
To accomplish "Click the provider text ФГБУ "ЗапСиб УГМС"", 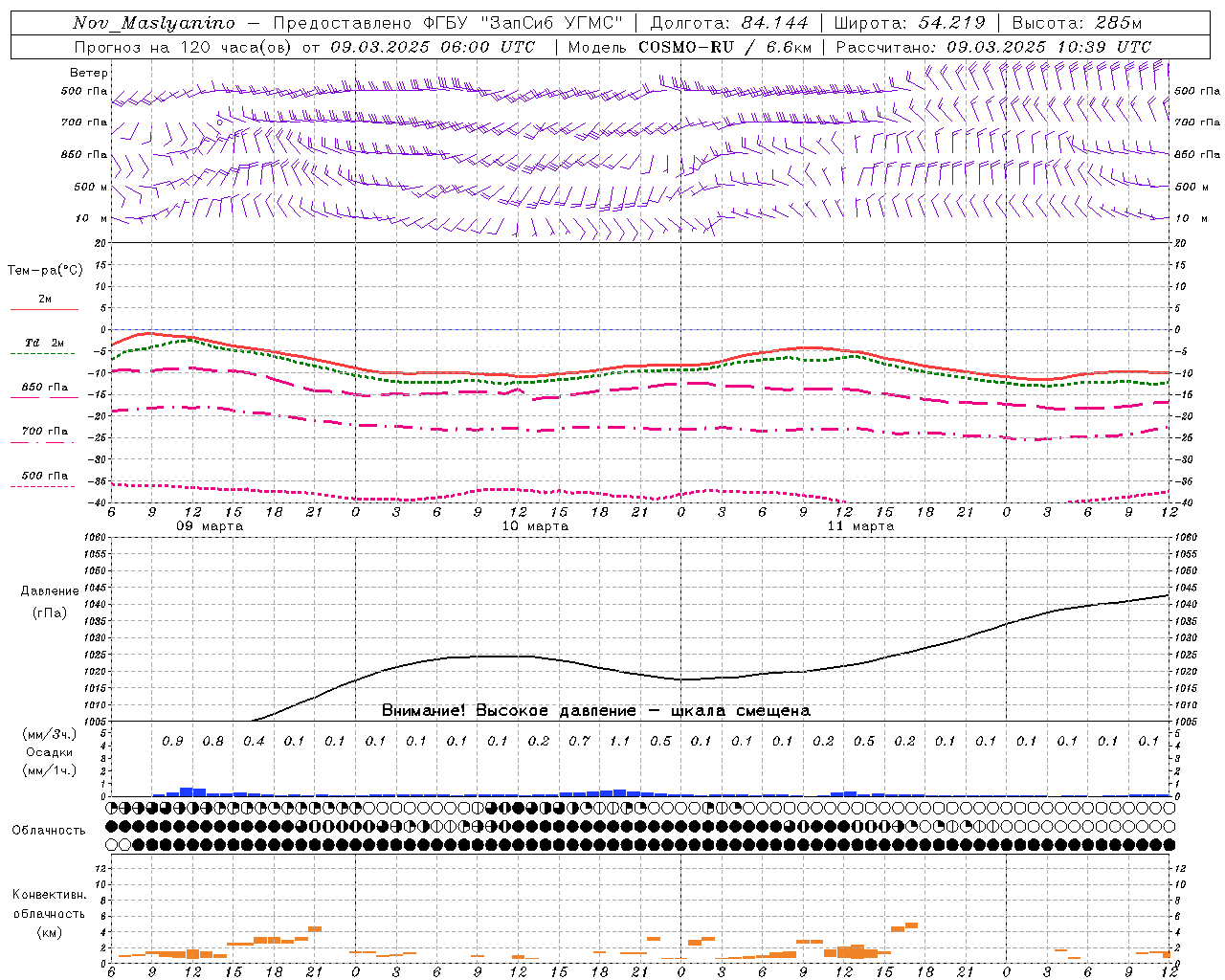I will 524,24.
